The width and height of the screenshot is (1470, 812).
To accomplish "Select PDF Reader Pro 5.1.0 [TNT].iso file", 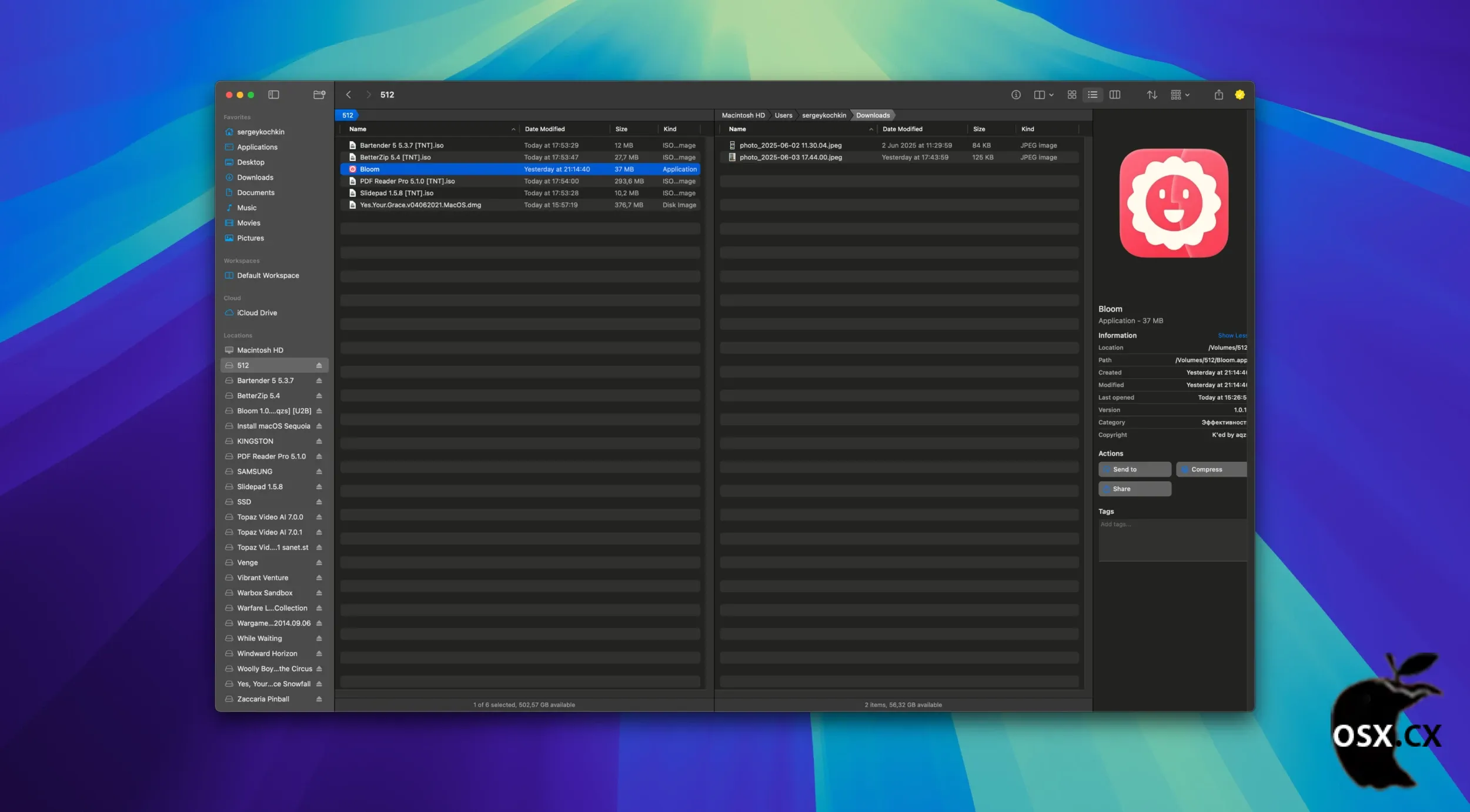I will tap(520, 182).
